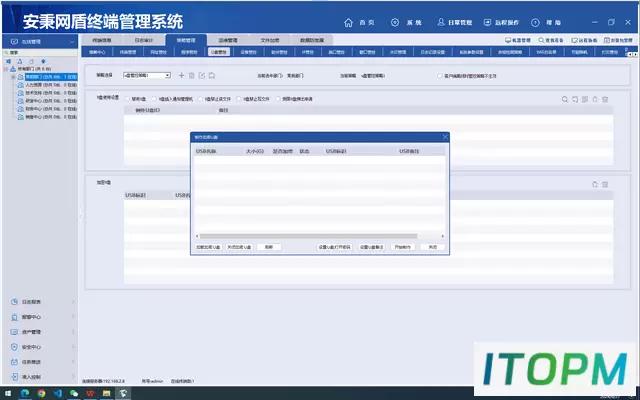This screenshot has width=640, height=400.
Task: Click the trash icon beside the policy plus icon
Action: pyautogui.click(x=191, y=76)
